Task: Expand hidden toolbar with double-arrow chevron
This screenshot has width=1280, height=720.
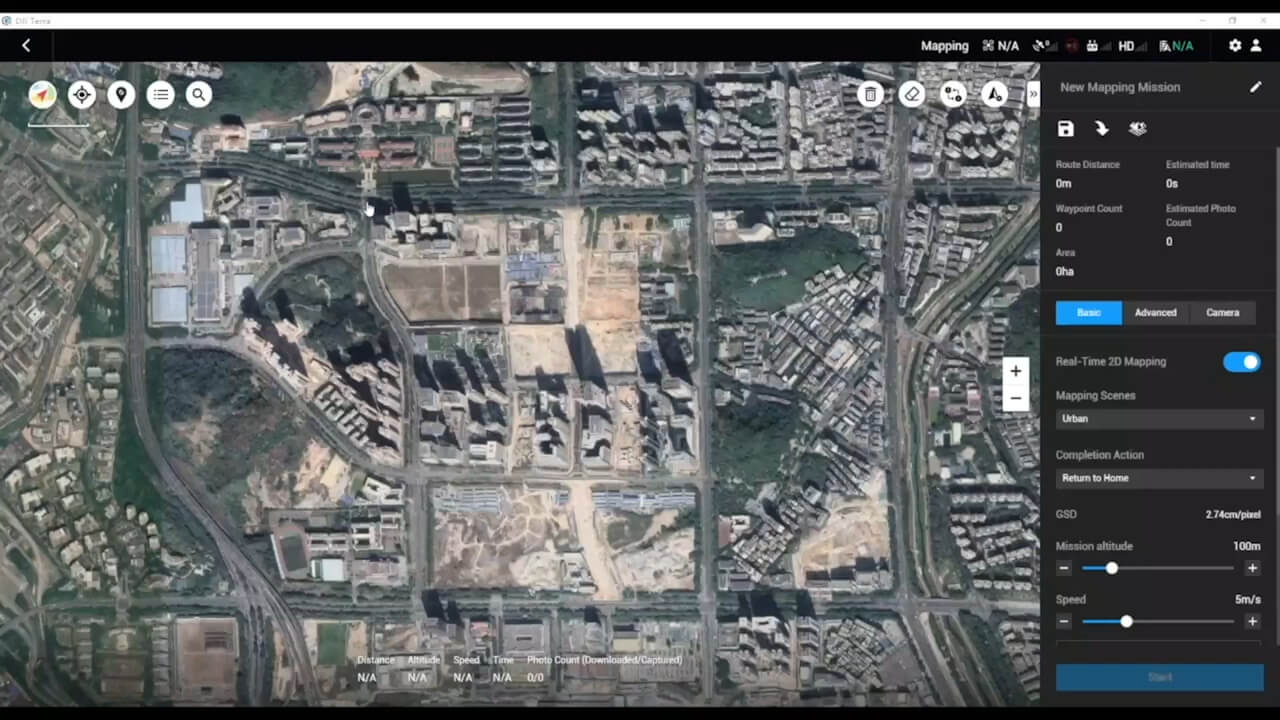Action: tap(1034, 94)
